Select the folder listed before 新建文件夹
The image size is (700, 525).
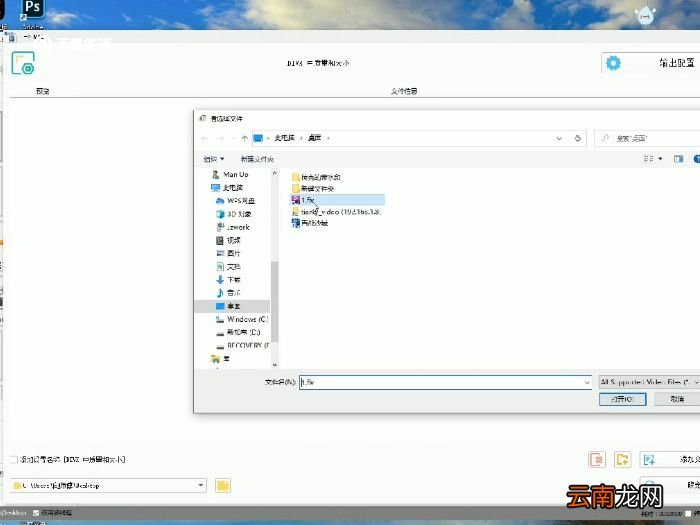click(x=316, y=177)
